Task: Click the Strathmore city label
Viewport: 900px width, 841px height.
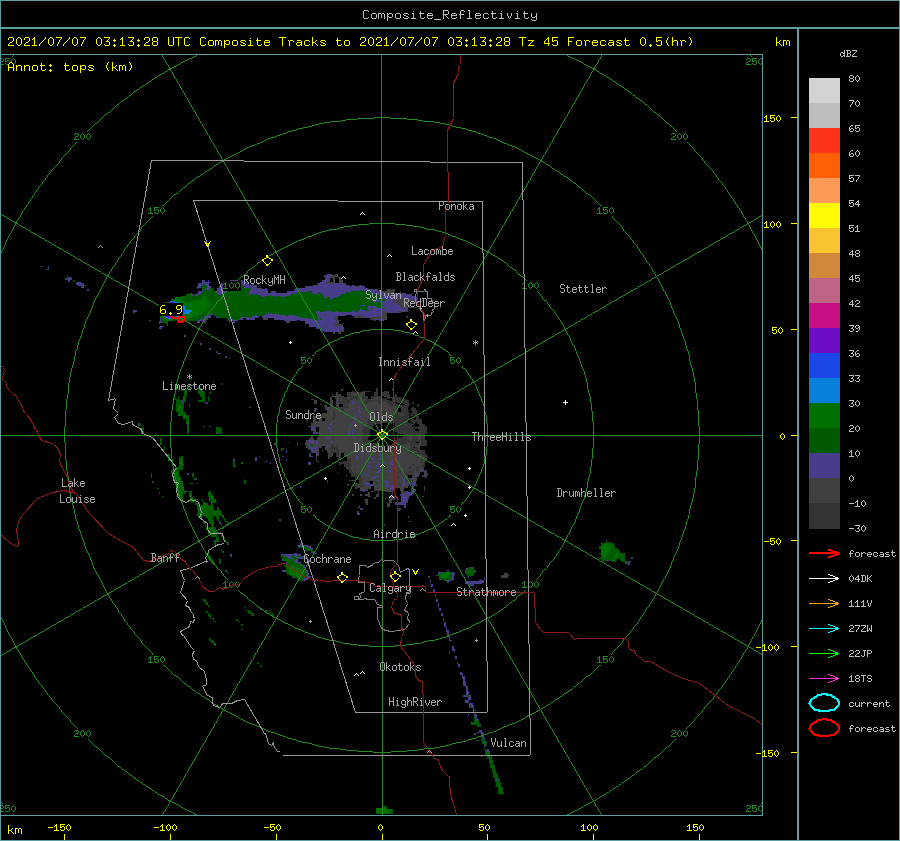Action: pos(486,592)
